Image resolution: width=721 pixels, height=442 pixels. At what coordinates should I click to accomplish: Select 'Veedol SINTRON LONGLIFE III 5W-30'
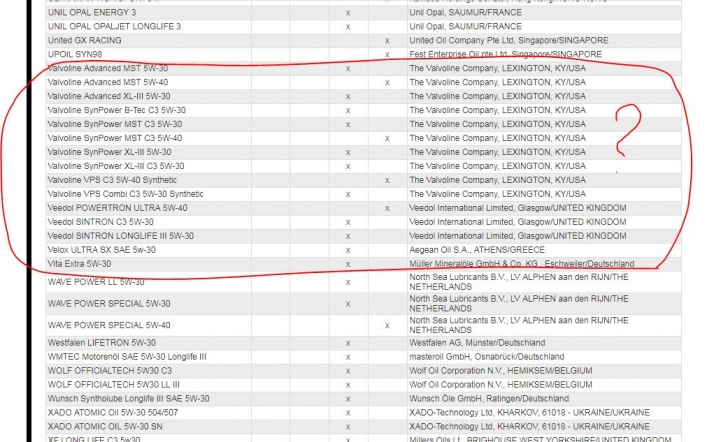click(121, 236)
